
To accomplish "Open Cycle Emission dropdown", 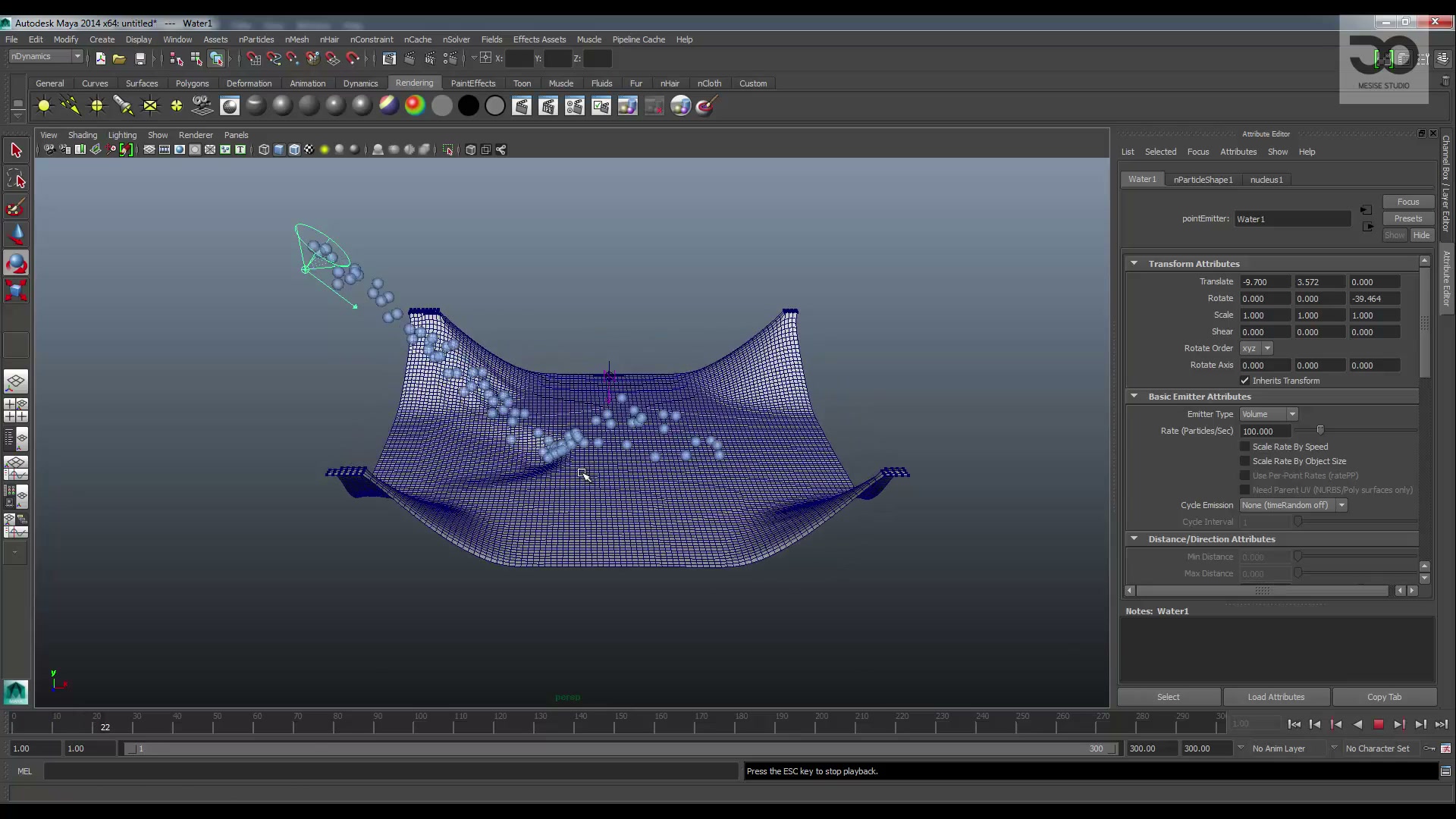I will click(x=1294, y=505).
